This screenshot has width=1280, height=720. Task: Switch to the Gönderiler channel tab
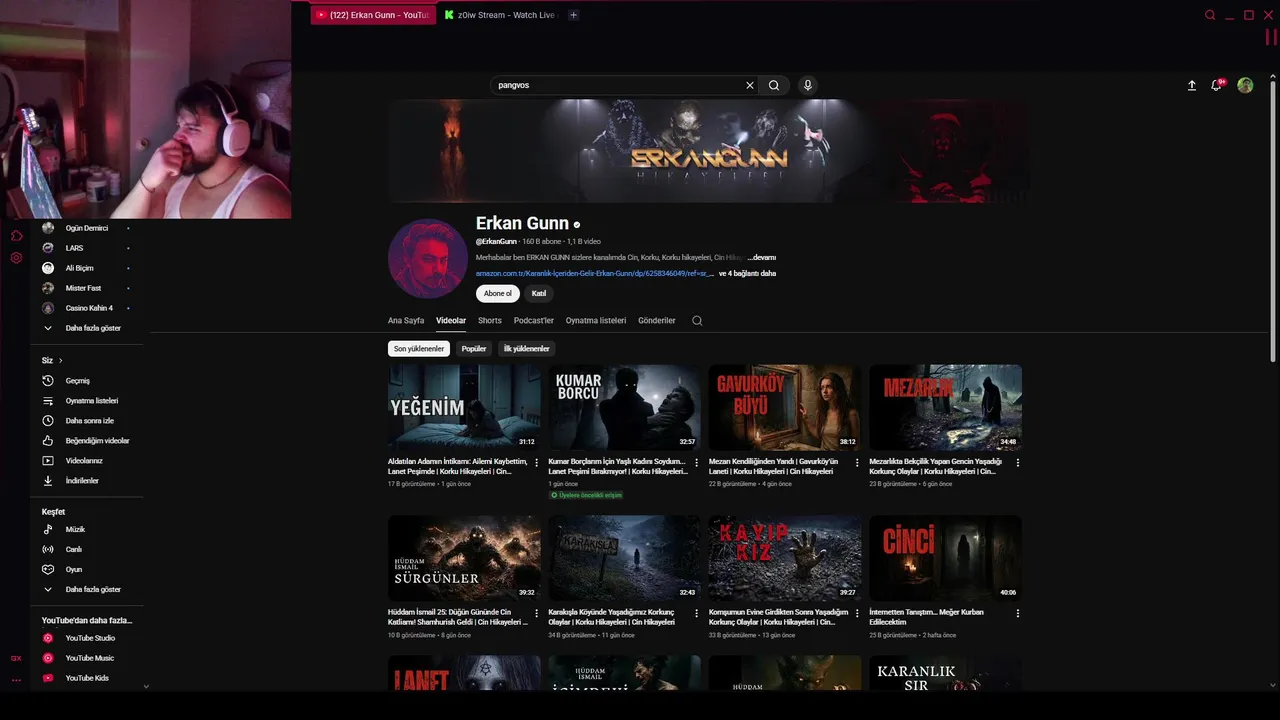[x=657, y=321]
